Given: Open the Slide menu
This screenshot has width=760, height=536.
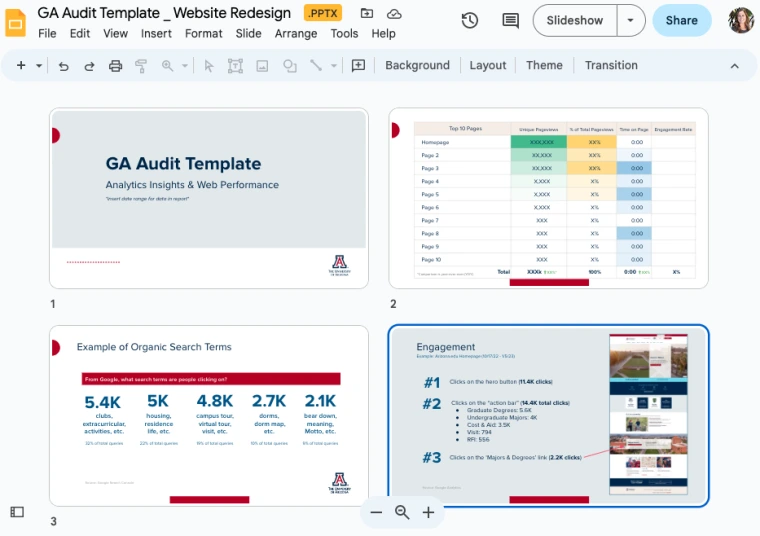Looking at the screenshot, I should (x=248, y=33).
